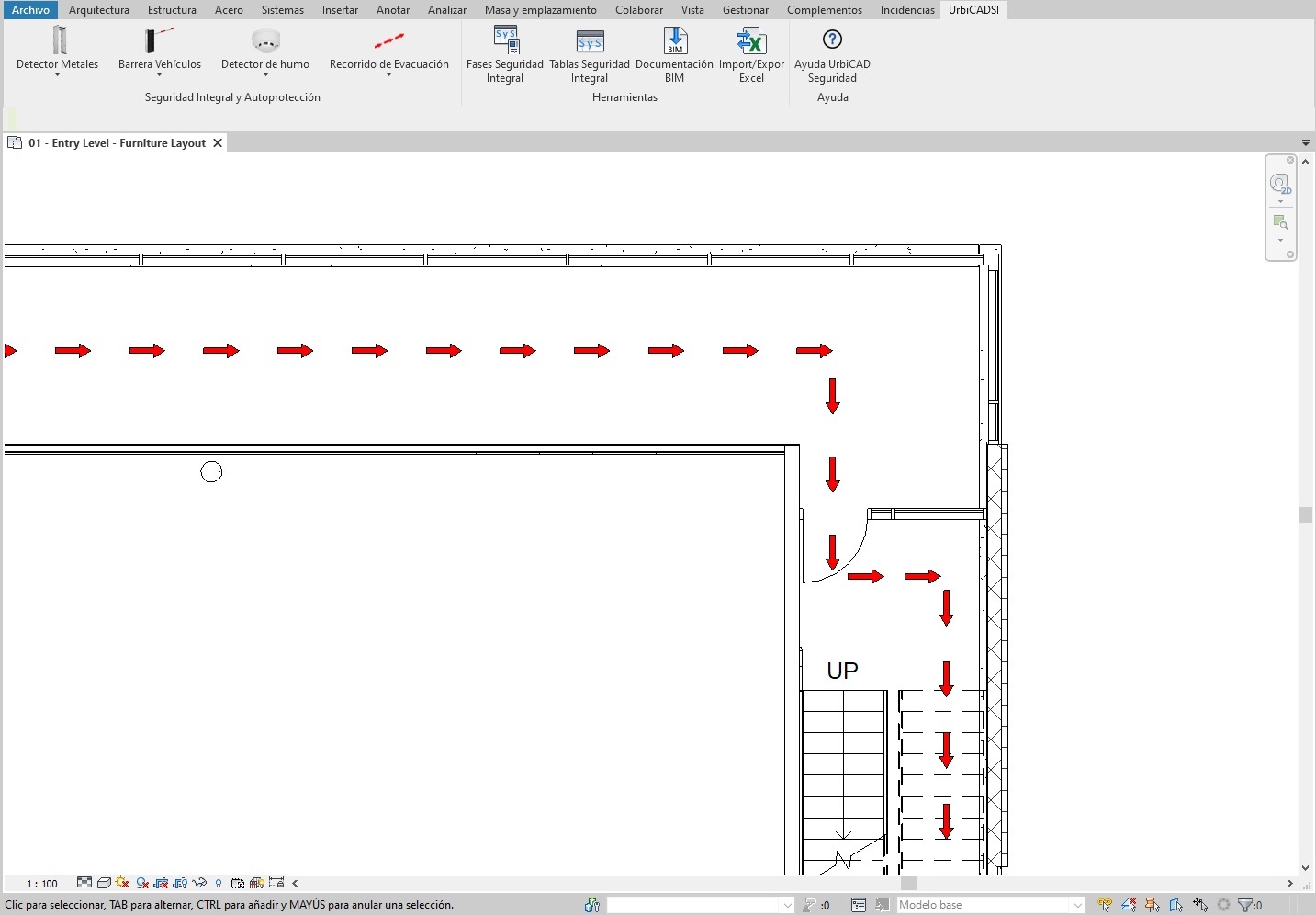This screenshot has width=1316, height=915.
Task: Open Ayuda UrbiCAD Seguridad help
Action: point(832,54)
